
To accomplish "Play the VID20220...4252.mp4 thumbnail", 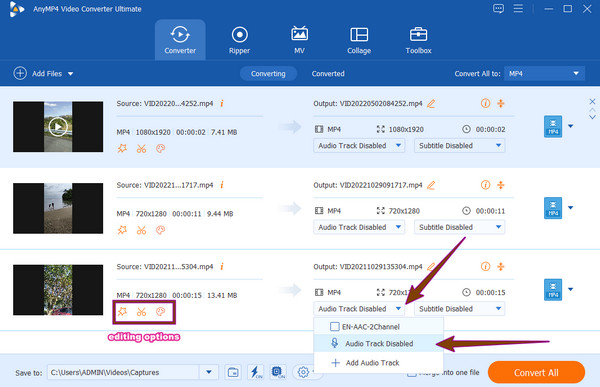I will [58, 127].
